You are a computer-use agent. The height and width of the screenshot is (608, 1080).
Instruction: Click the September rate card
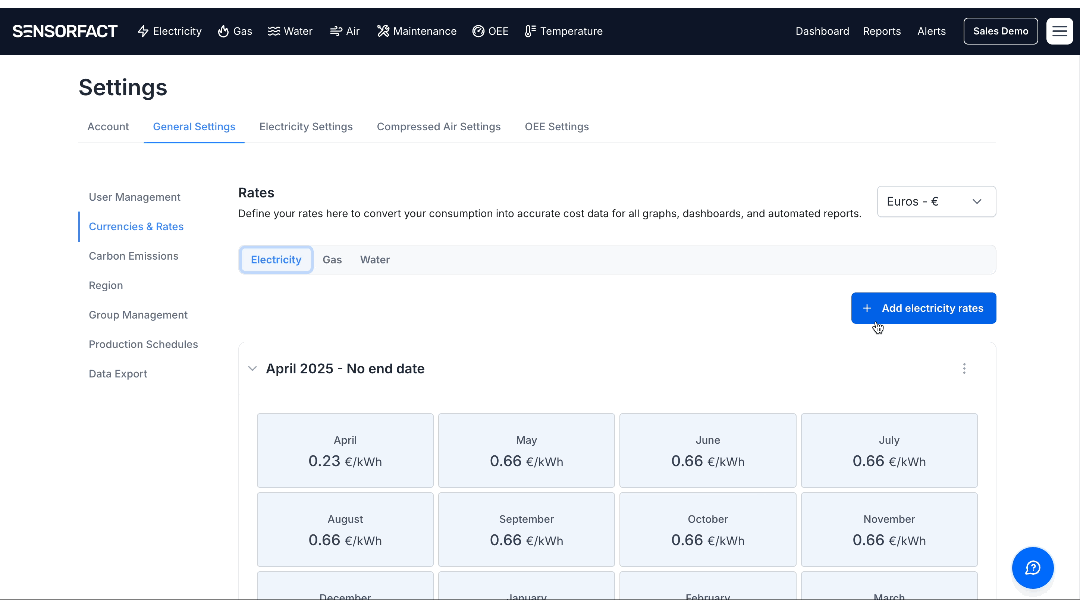point(526,530)
